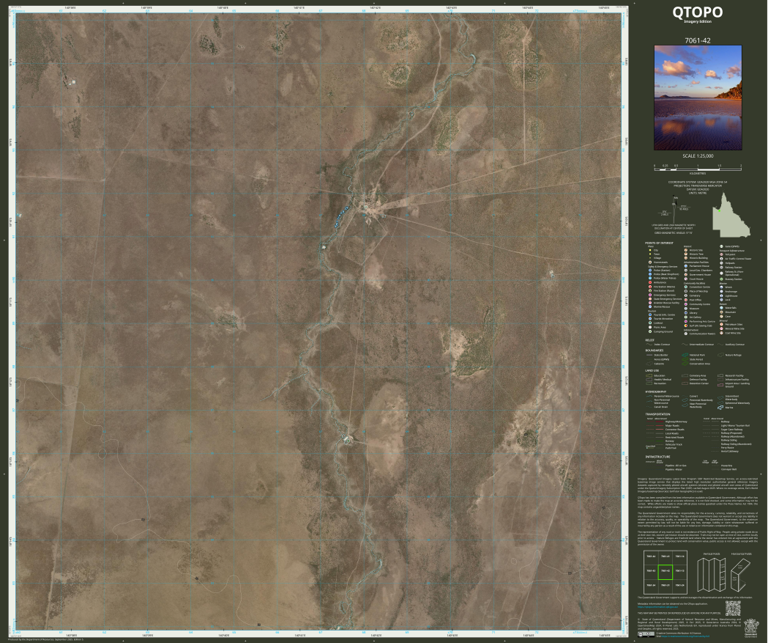The width and height of the screenshot is (768, 643).
Task: Click the Queensland state locator map
Action: pos(731,215)
